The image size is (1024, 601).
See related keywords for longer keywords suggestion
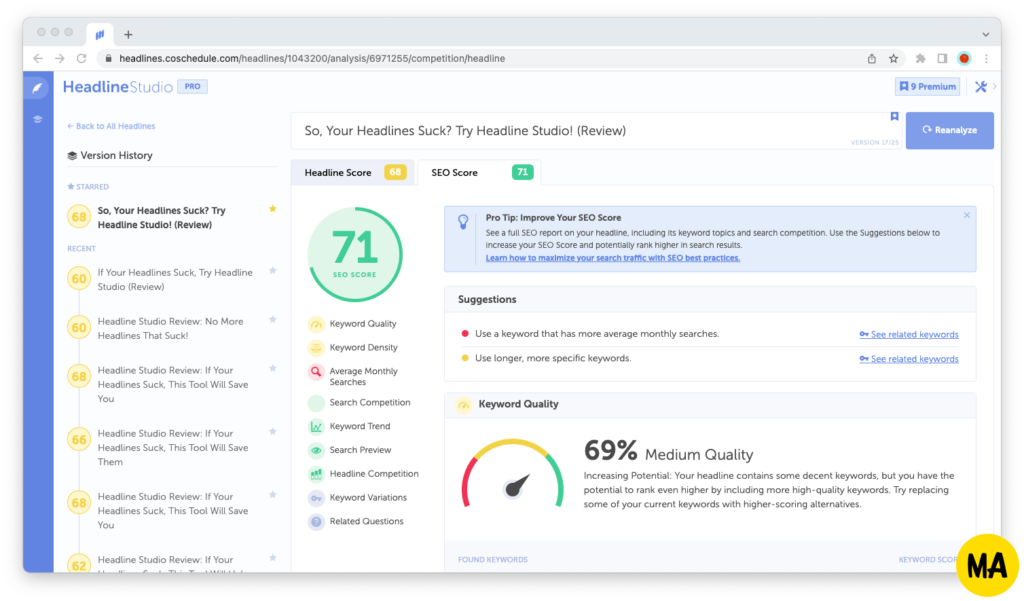coord(909,359)
